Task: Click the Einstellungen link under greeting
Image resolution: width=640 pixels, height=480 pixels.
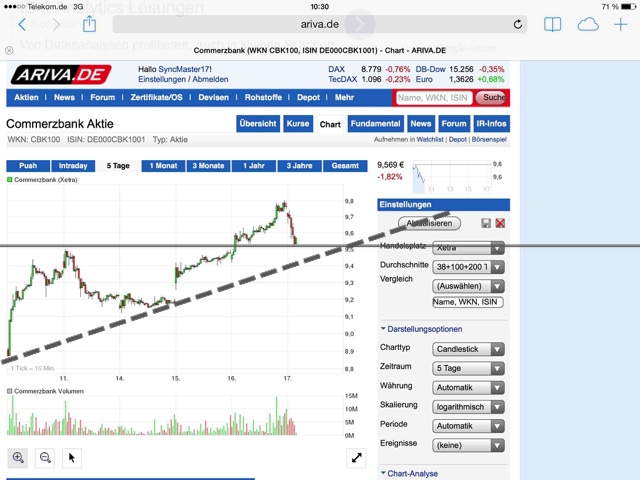Action: click(x=162, y=80)
